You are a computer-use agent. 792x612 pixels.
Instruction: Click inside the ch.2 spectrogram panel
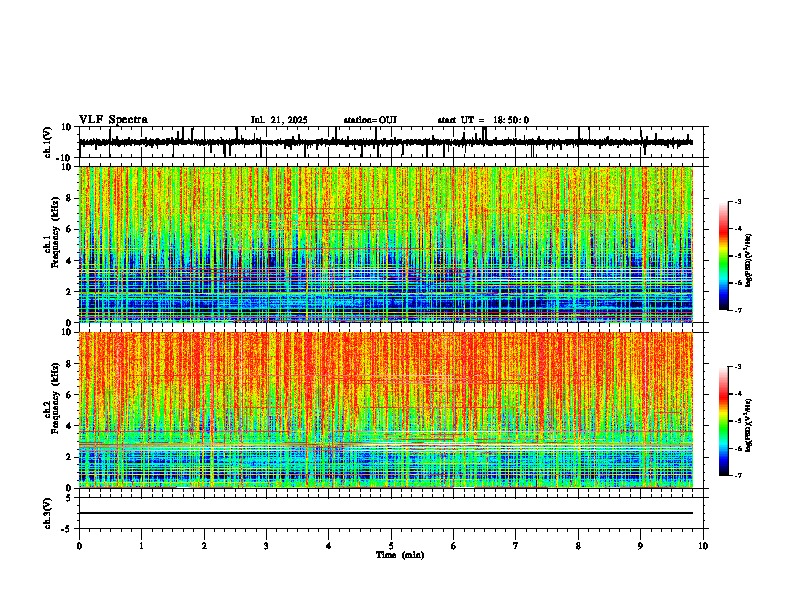[x=385, y=410]
